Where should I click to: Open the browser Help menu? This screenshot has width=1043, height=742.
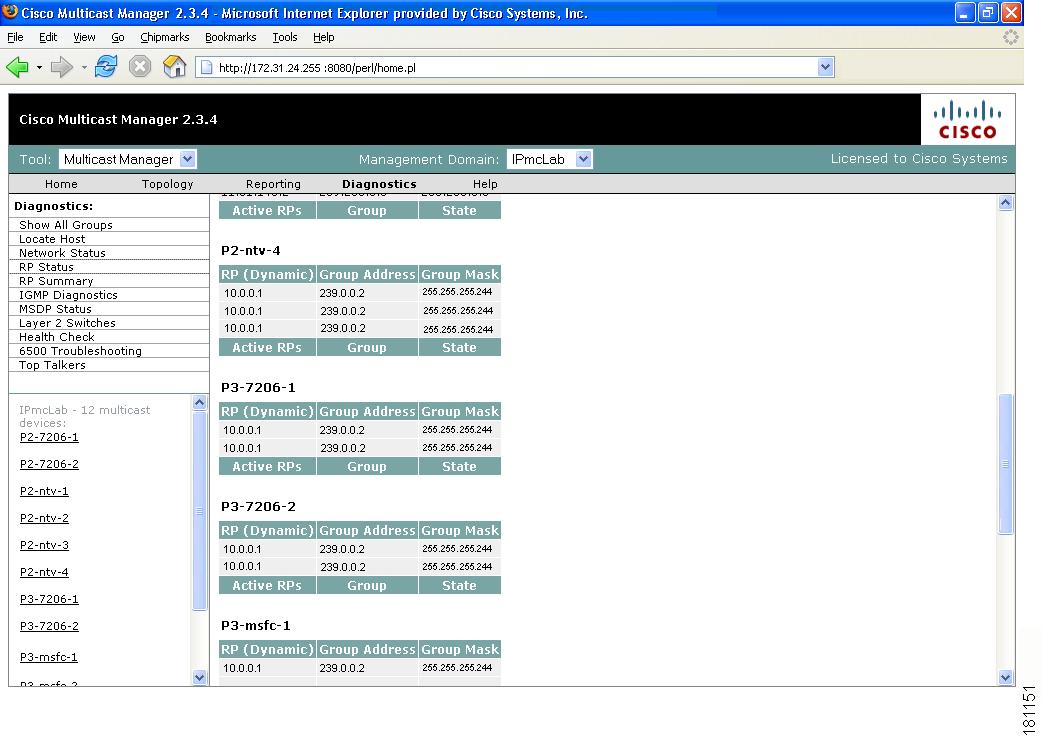point(324,37)
